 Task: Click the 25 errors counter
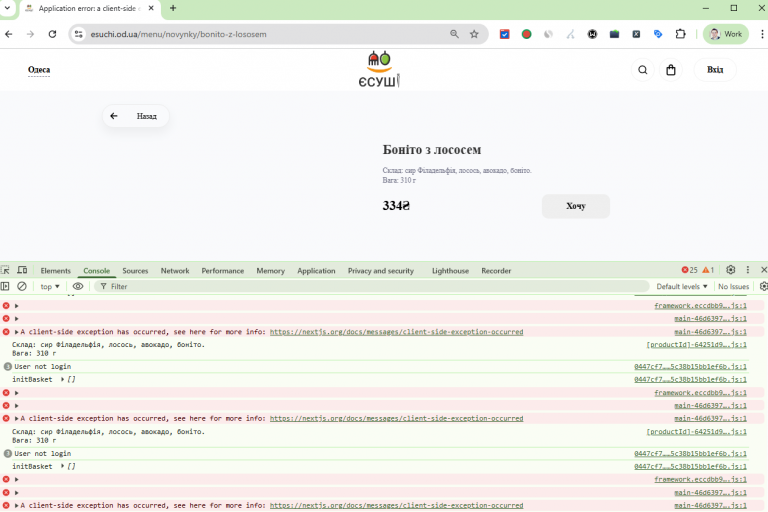[x=690, y=270]
